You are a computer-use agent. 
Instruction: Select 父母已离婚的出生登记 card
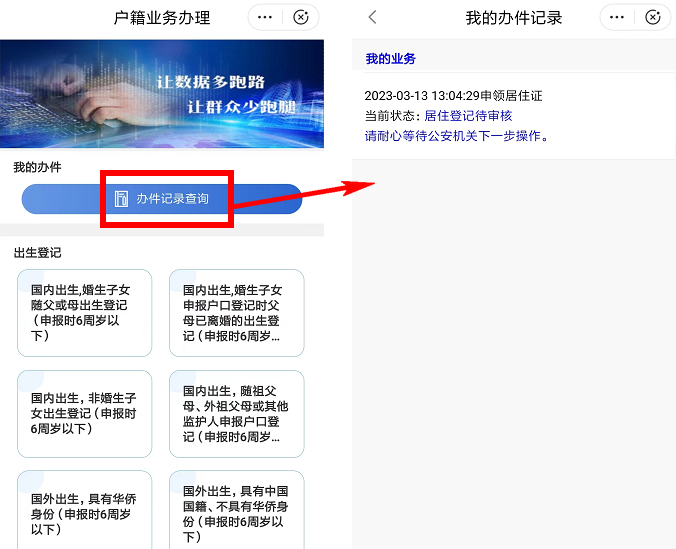237,313
